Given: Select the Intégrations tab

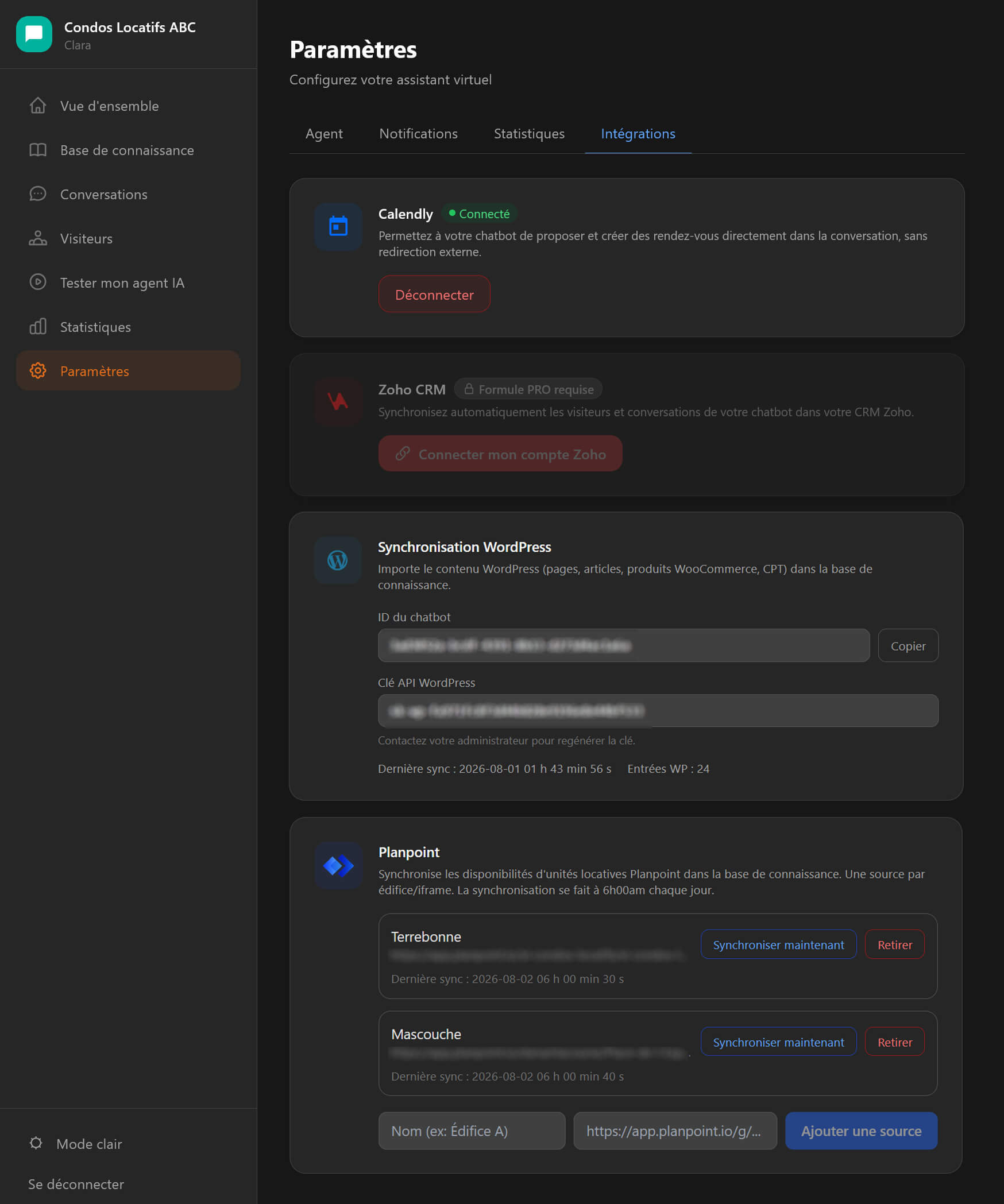Looking at the screenshot, I should click(x=638, y=134).
